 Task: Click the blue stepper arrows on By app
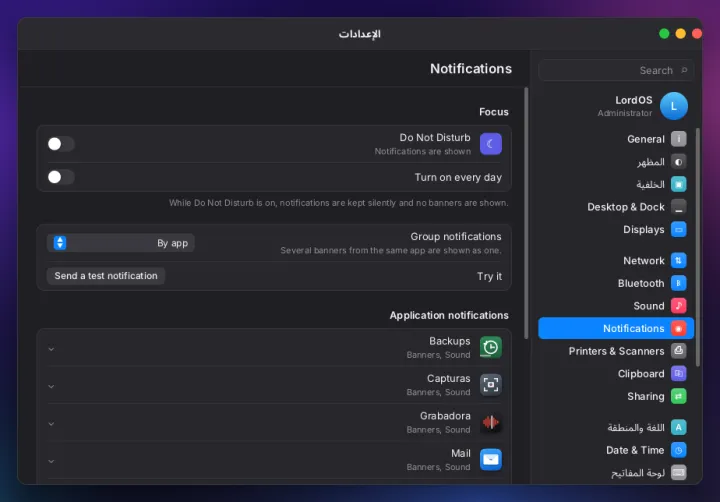click(60, 243)
